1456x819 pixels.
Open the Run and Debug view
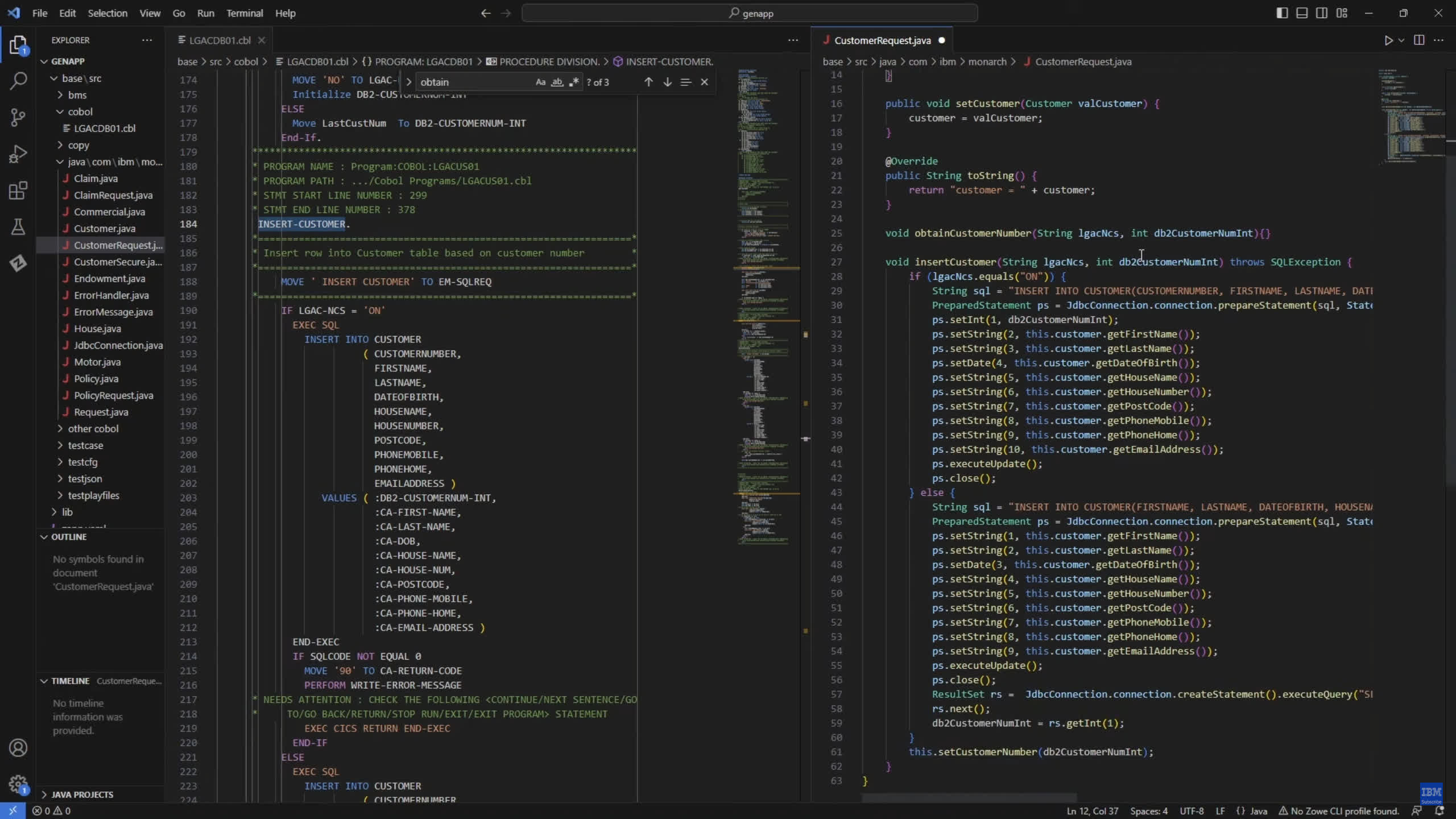[18, 154]
